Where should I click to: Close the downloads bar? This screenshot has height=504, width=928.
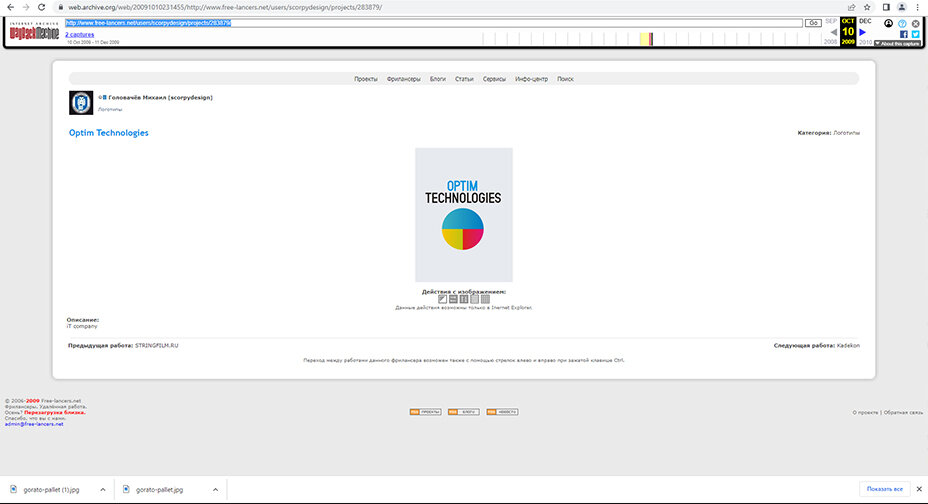(x=919, y=489)
